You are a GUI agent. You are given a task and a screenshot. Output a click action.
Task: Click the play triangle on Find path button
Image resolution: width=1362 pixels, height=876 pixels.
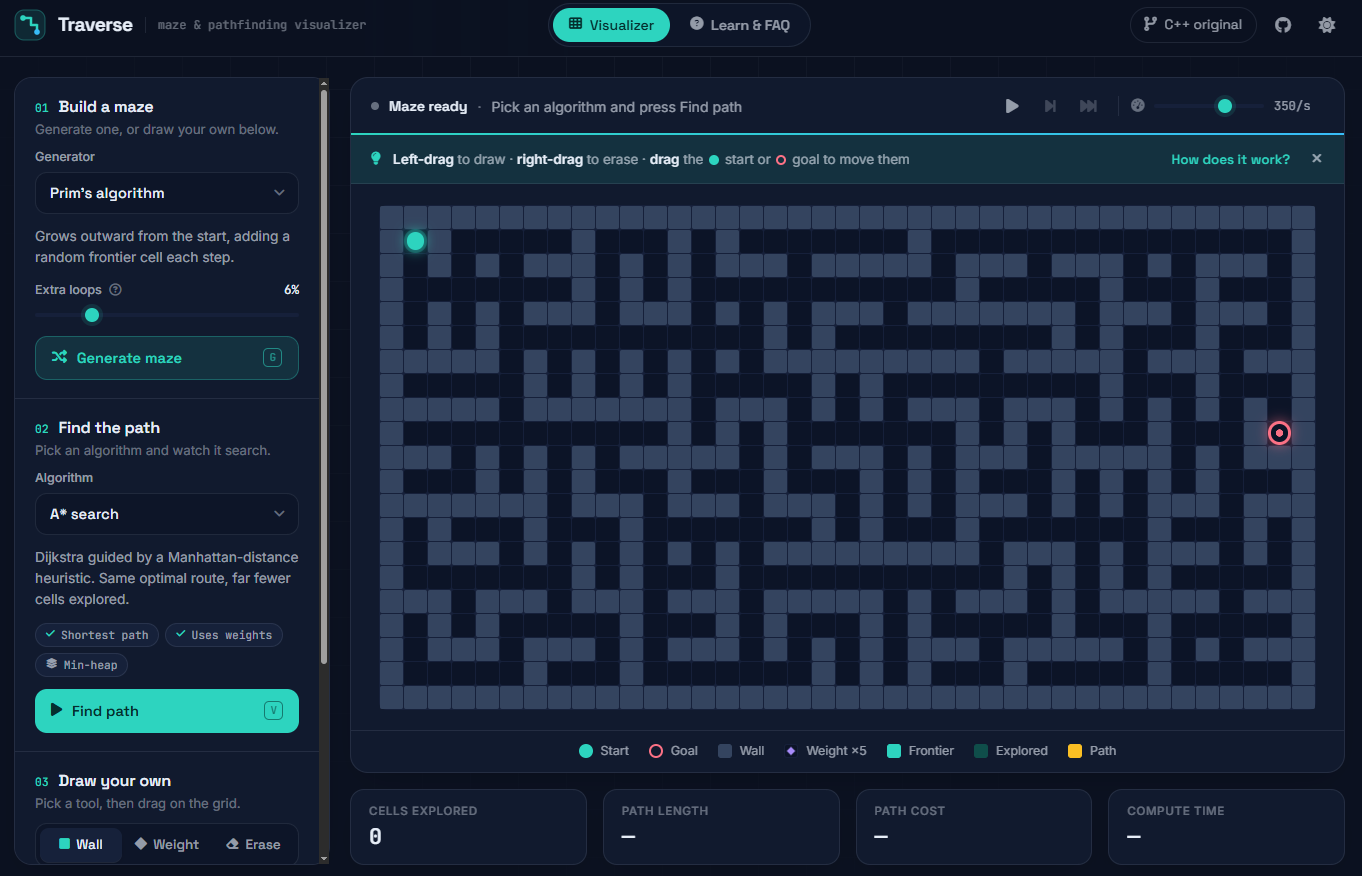(x=57, y=711)
